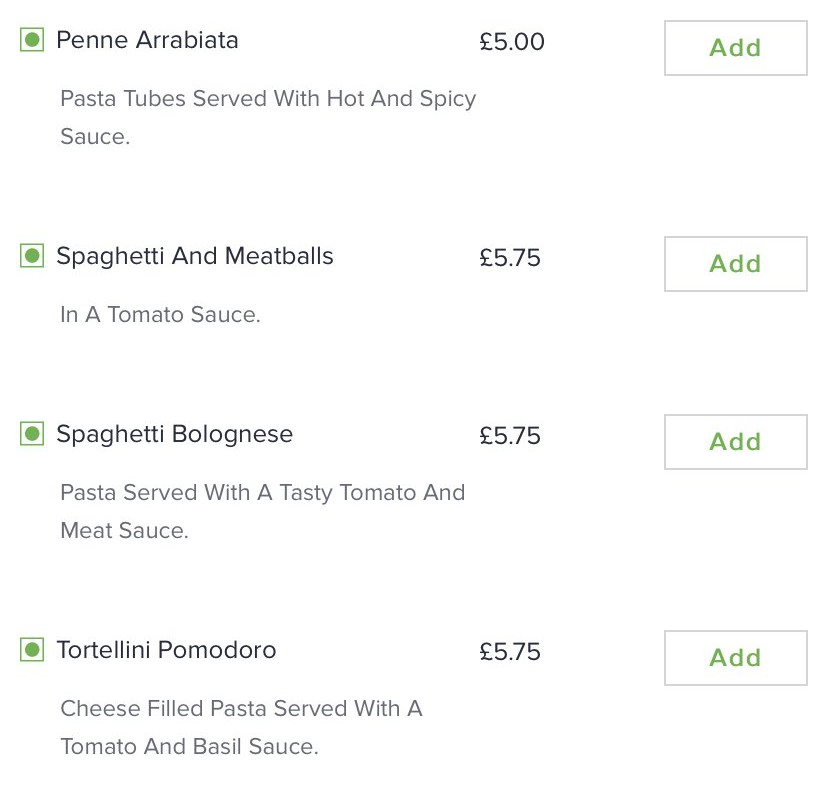Screen dimensions: 828x808
Task: Add Penne Arrabiata to the order
Action: click(x=735, y=48)
